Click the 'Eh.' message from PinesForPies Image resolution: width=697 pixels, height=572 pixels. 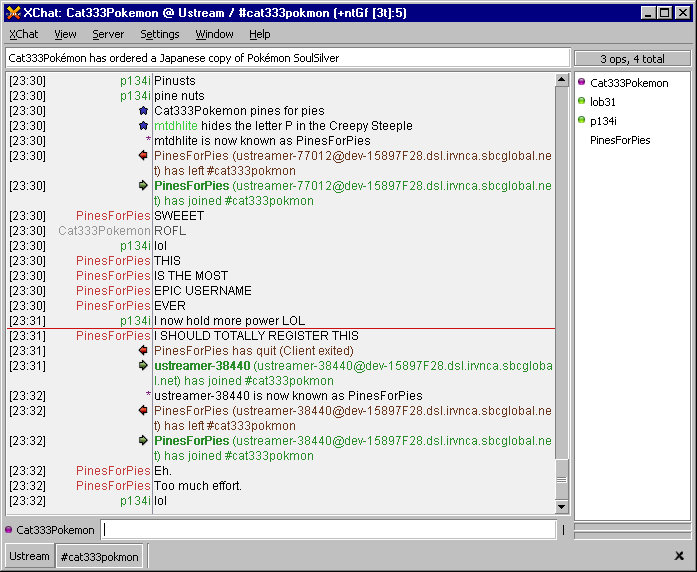pyautogui.click(x=163, y=471)
